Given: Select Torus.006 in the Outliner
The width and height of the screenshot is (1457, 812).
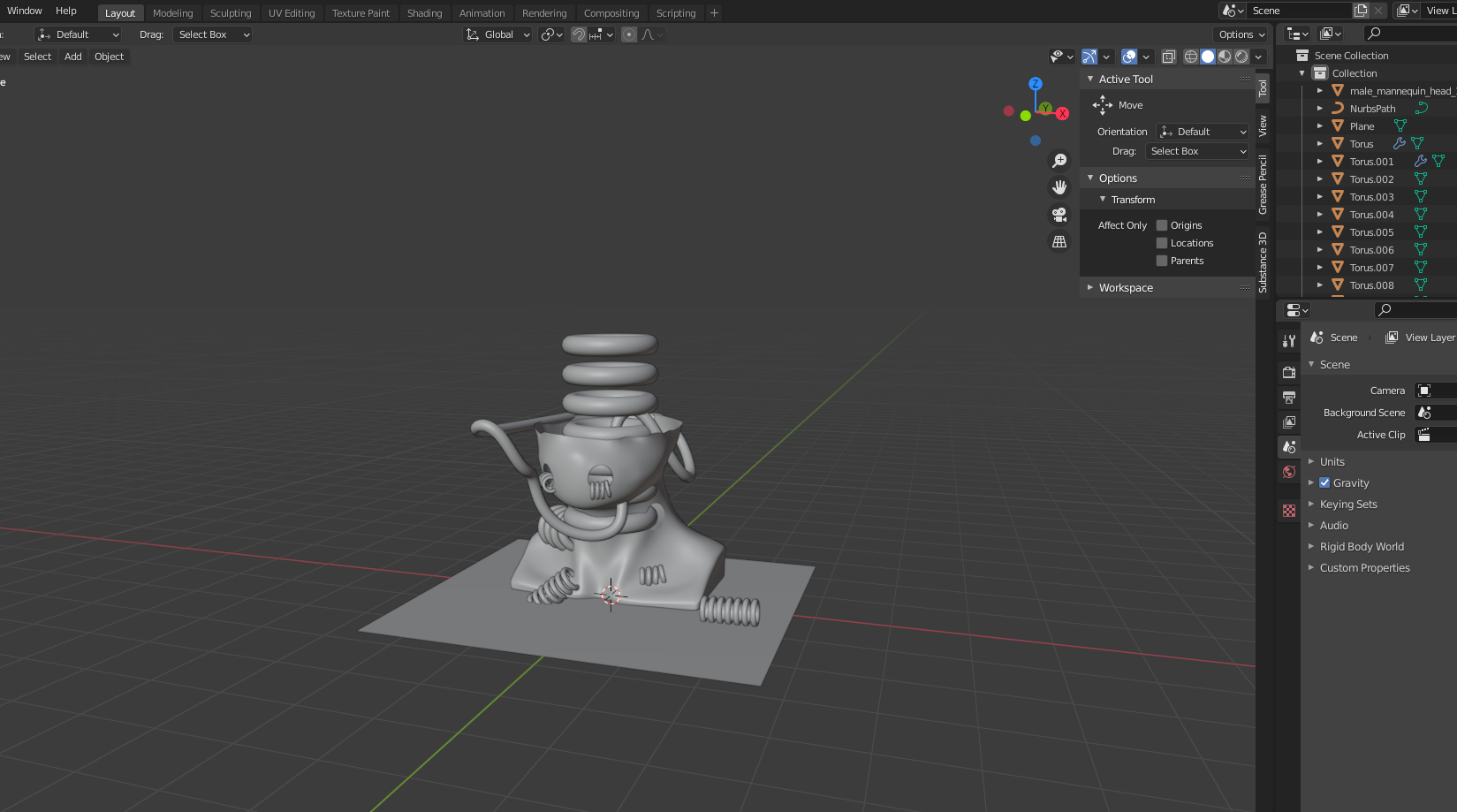Looking at the screenshot, I should click(x=1371, y=250).
